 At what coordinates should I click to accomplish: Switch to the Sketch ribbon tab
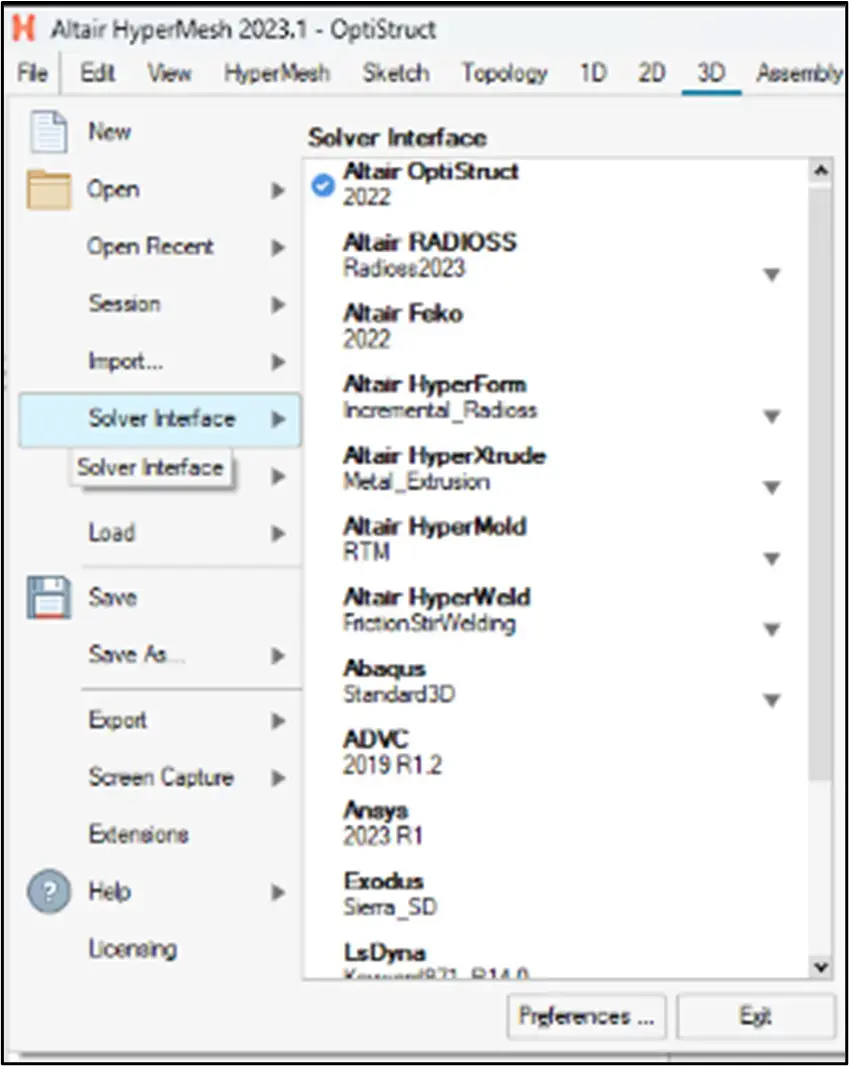(x=396, y=73)
